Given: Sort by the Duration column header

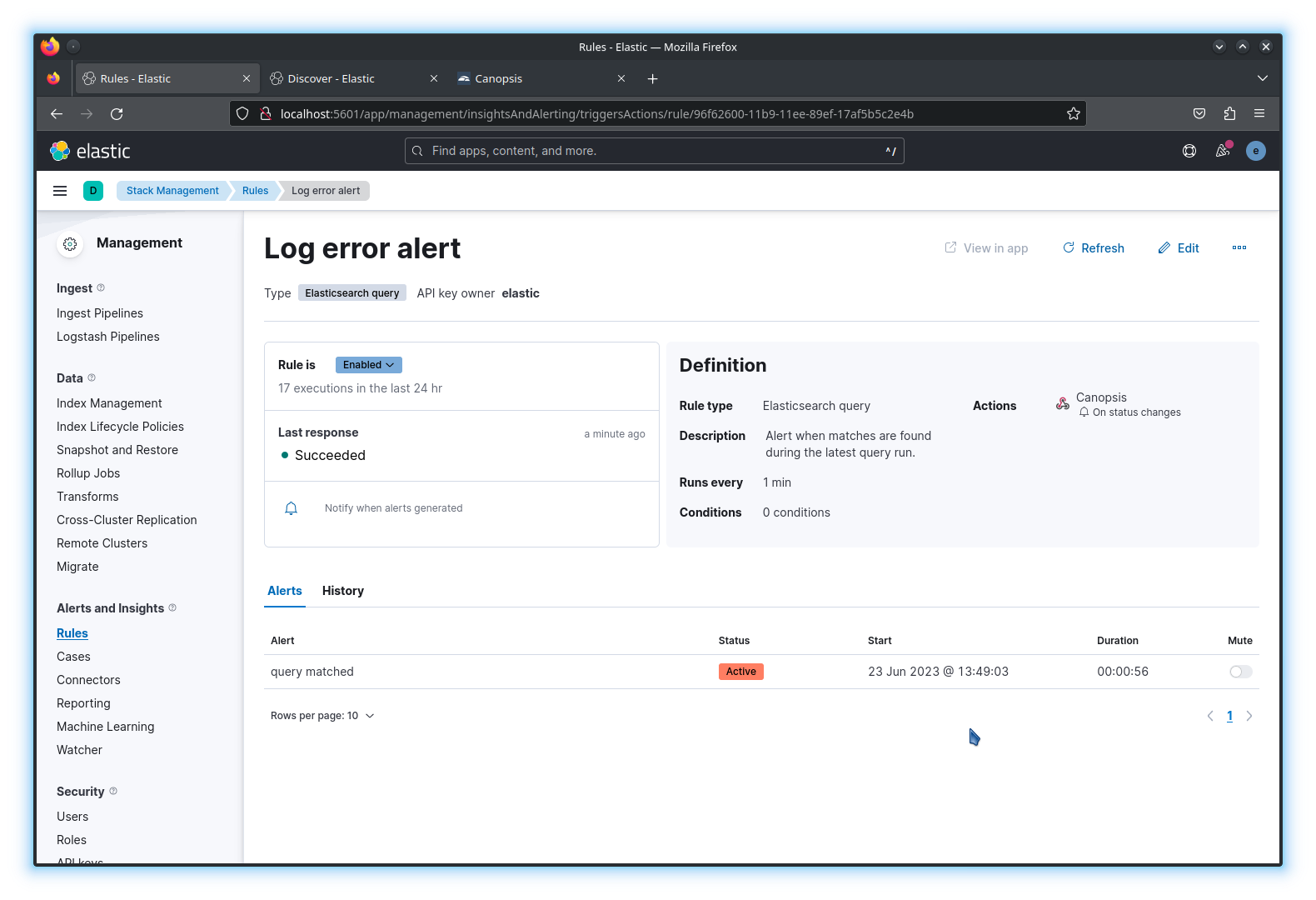Looking at the screenshot, I should coord(1118,641).
